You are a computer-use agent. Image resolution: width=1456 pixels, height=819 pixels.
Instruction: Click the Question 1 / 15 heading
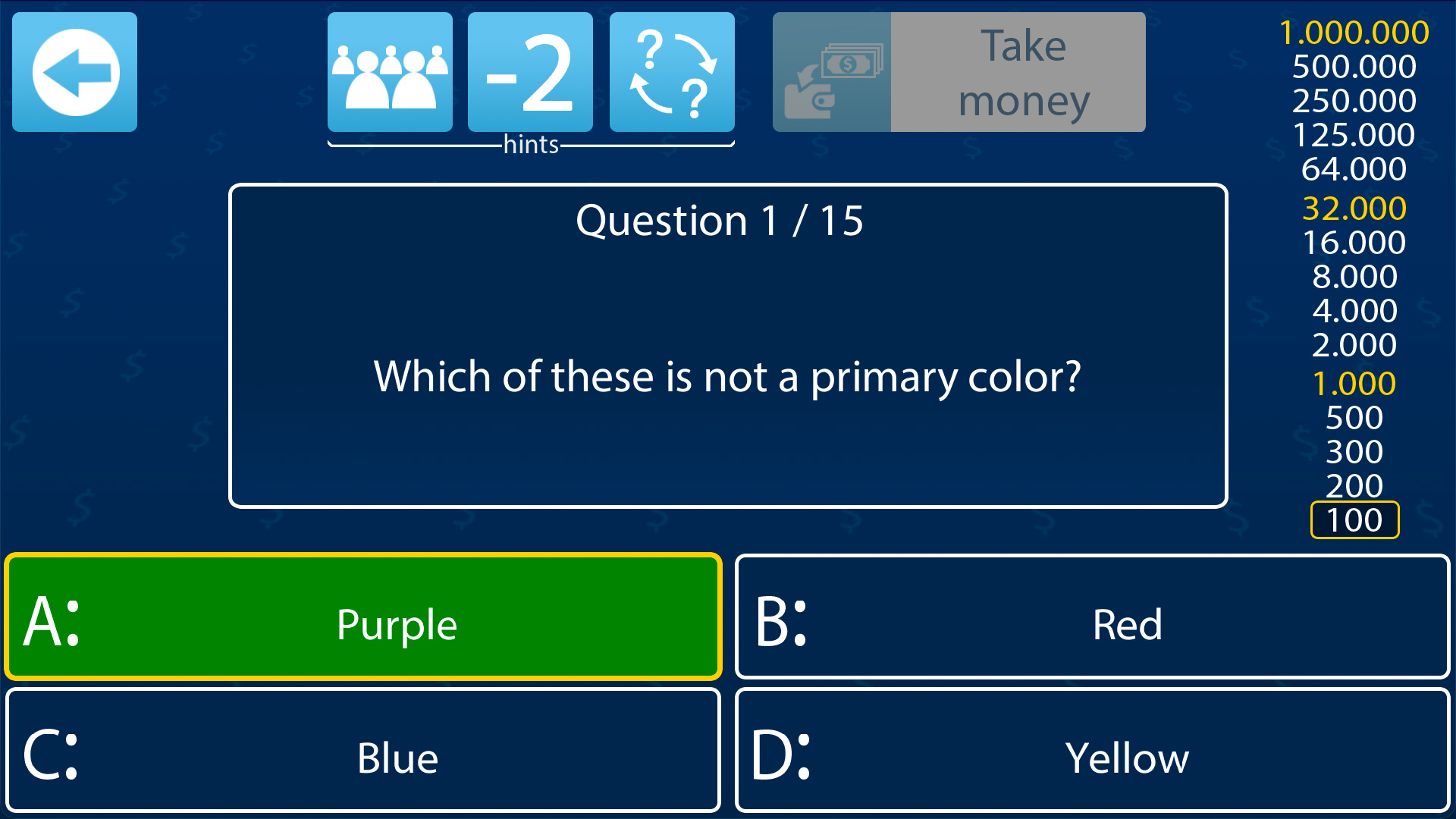720,221
